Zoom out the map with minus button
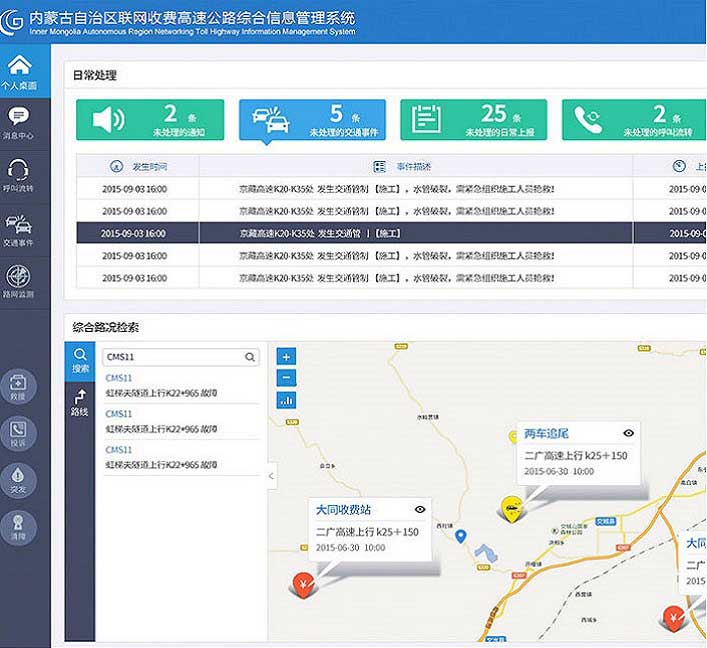 (286, 378)
